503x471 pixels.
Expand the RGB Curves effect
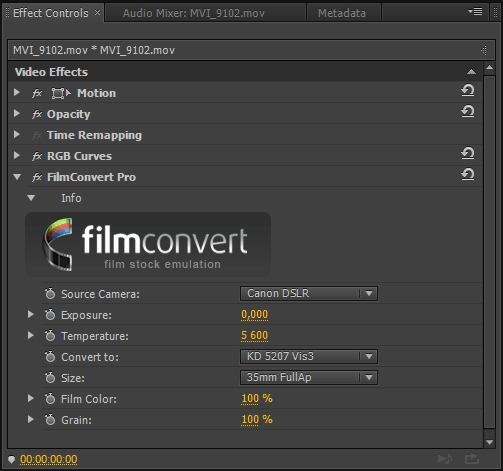click(x=17, y=155)
